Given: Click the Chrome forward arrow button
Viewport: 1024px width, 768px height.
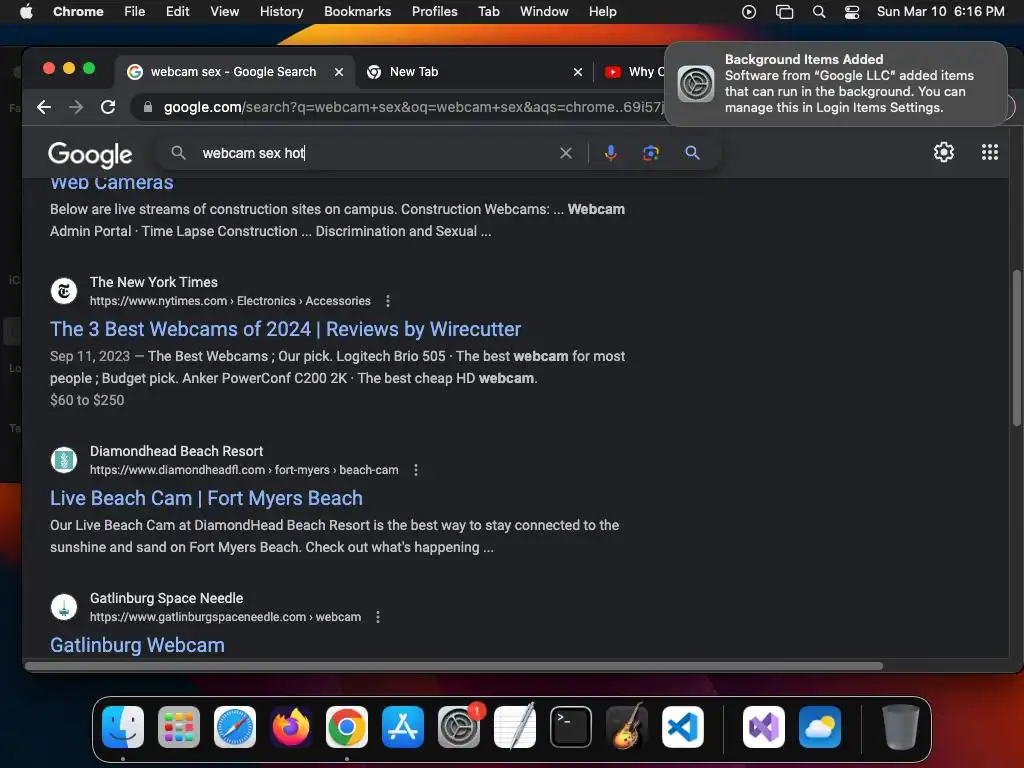Looking at the screenshot, I should pyautogui.click(x=76, y=107).
